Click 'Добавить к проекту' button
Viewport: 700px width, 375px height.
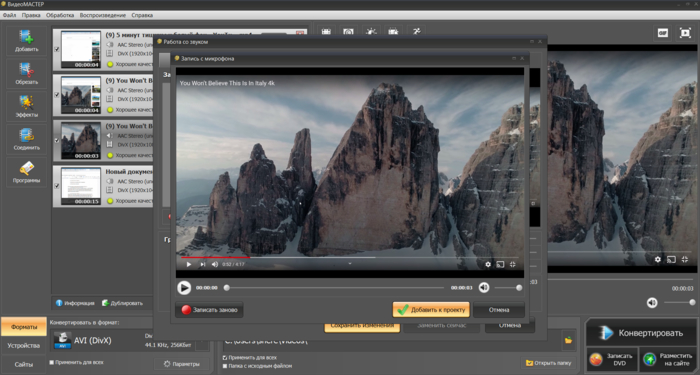tap(431, 310)
